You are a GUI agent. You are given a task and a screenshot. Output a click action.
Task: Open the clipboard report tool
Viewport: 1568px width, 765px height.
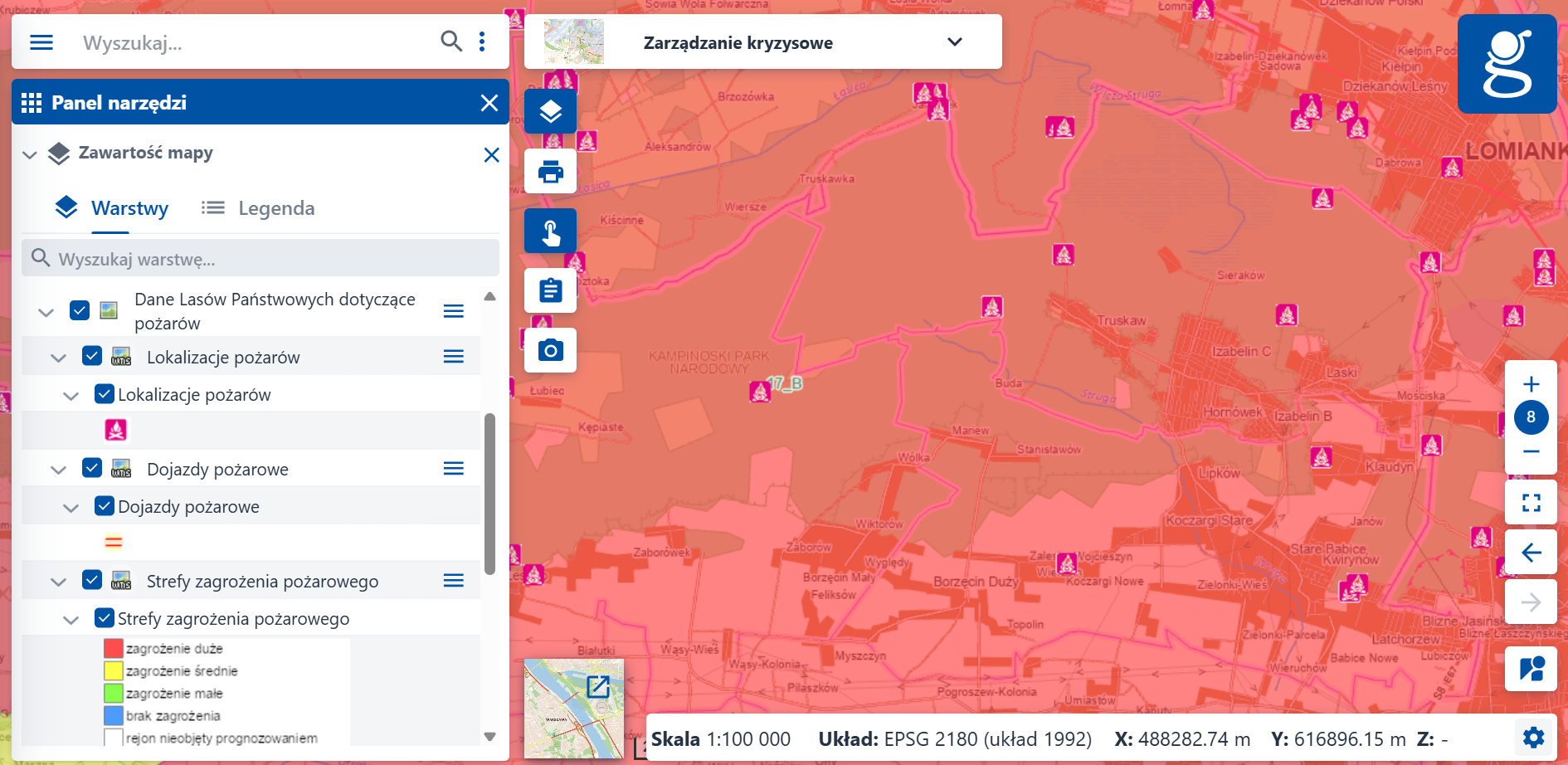[549, 290]
